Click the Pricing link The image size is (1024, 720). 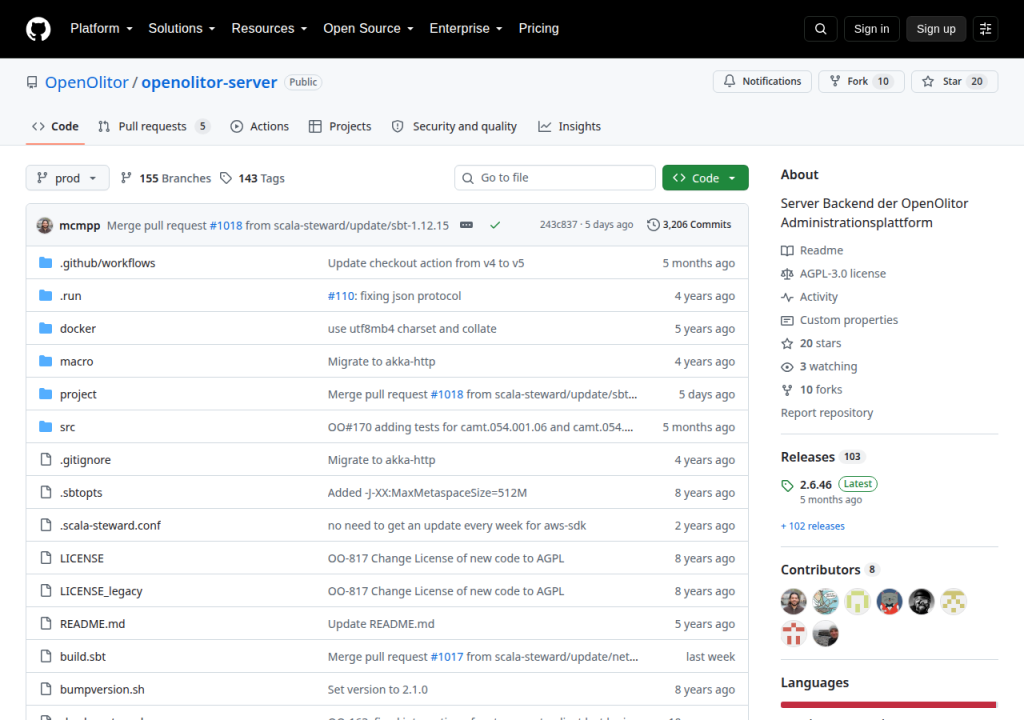[x=539, y=29]
